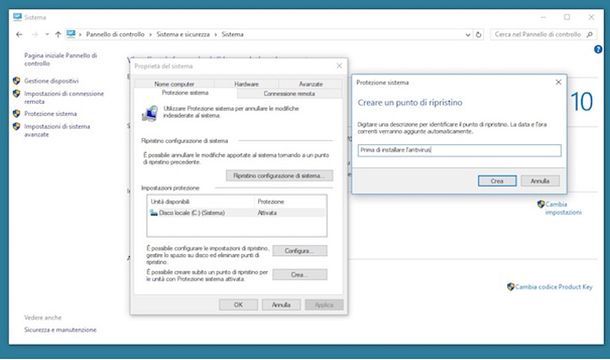Screen dimensions: 610x360
Task: Open Impostazioni di connessione remota
Action: point(64,97)
